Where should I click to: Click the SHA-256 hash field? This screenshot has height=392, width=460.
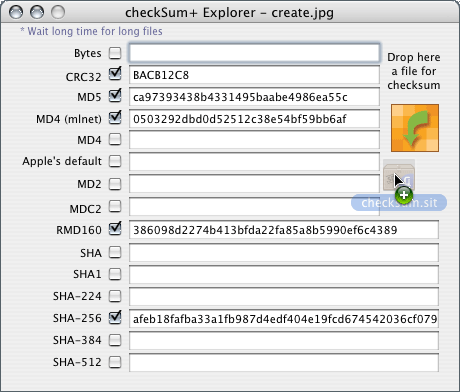coord(284,319)
